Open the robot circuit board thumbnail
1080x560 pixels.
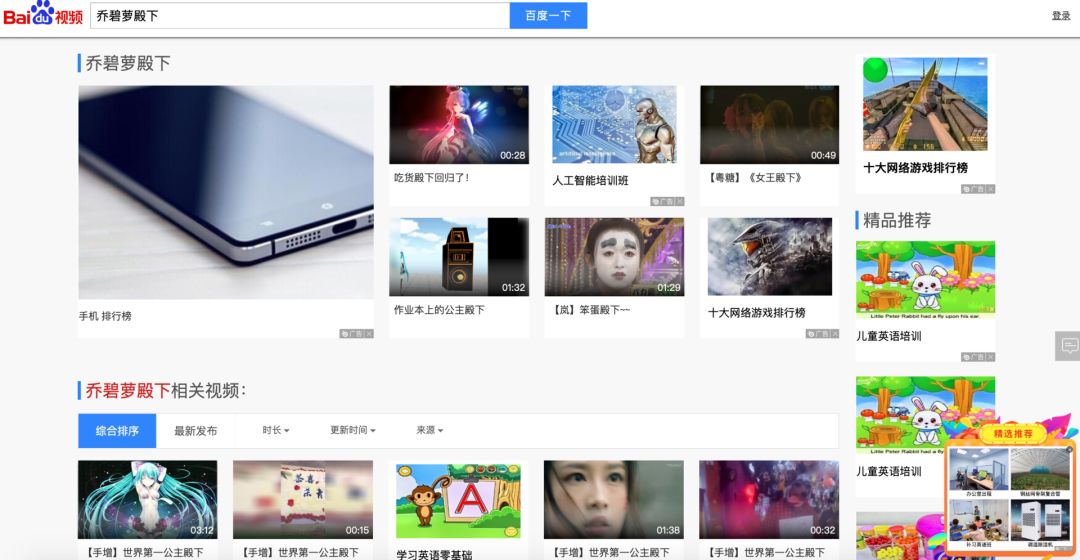click(x=614, y=125)
